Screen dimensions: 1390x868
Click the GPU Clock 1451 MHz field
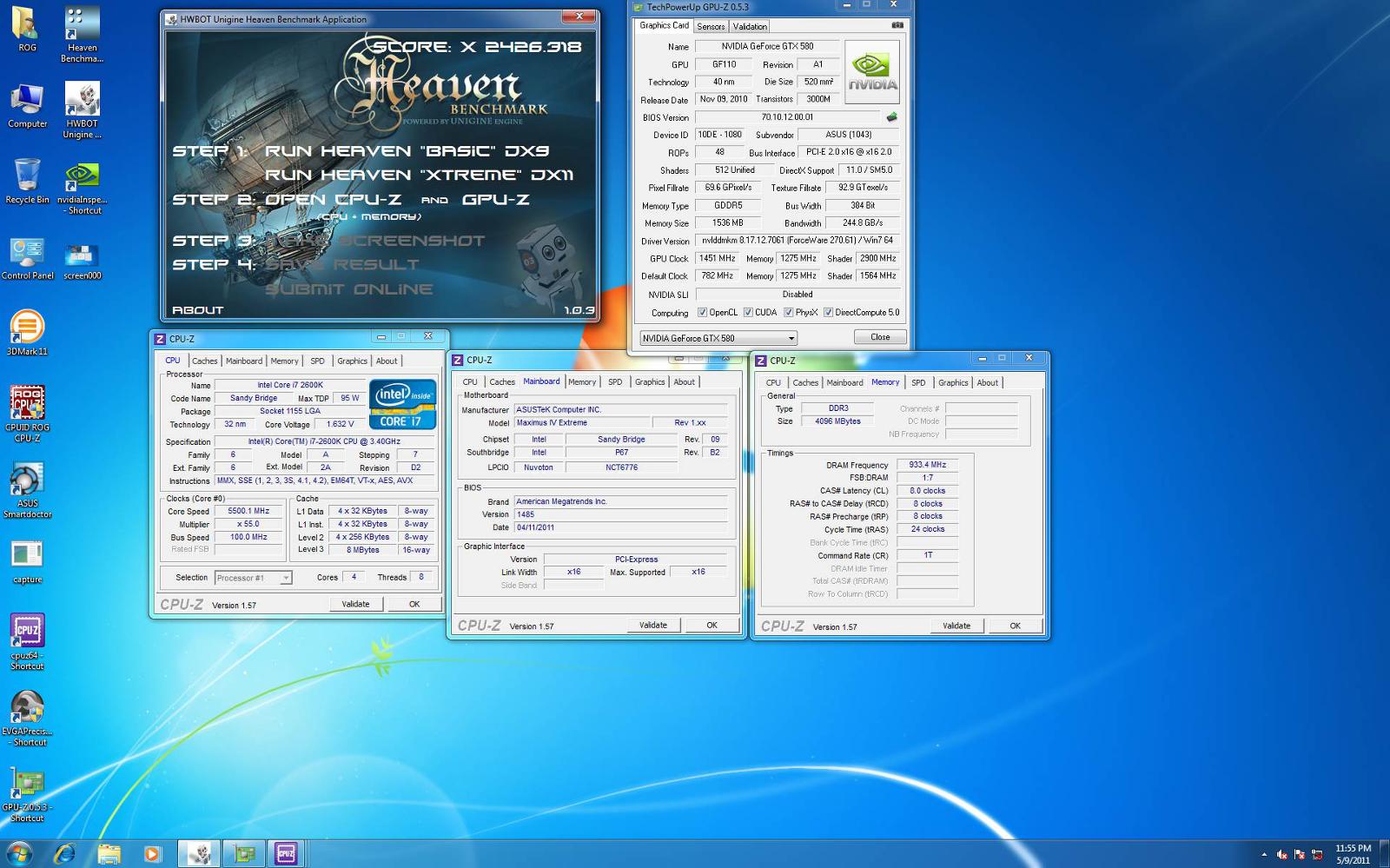click(x=718, y=258)
